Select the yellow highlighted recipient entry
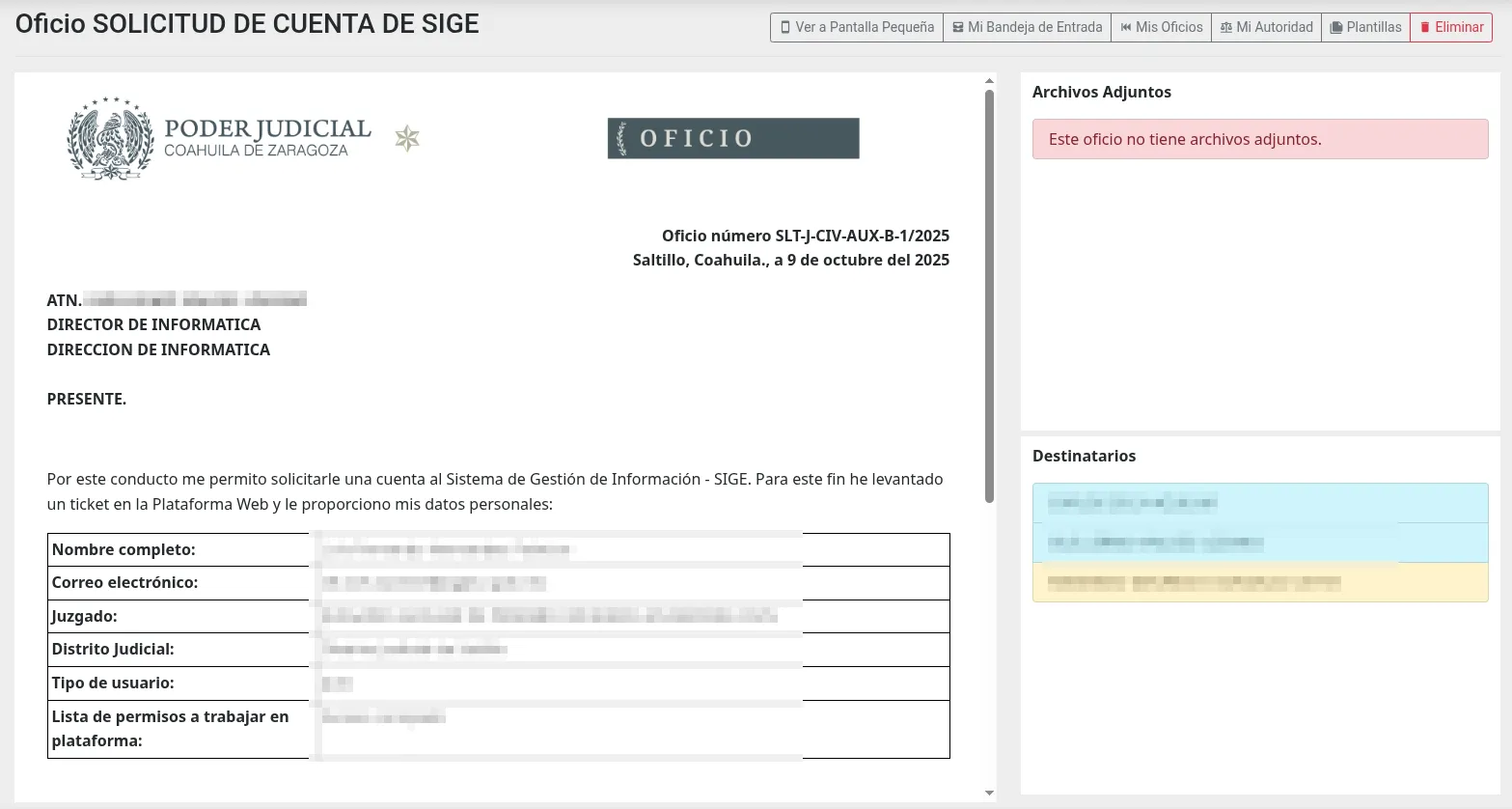The height and width of the screenshot is (809, 1512). tap(1259, 583)
